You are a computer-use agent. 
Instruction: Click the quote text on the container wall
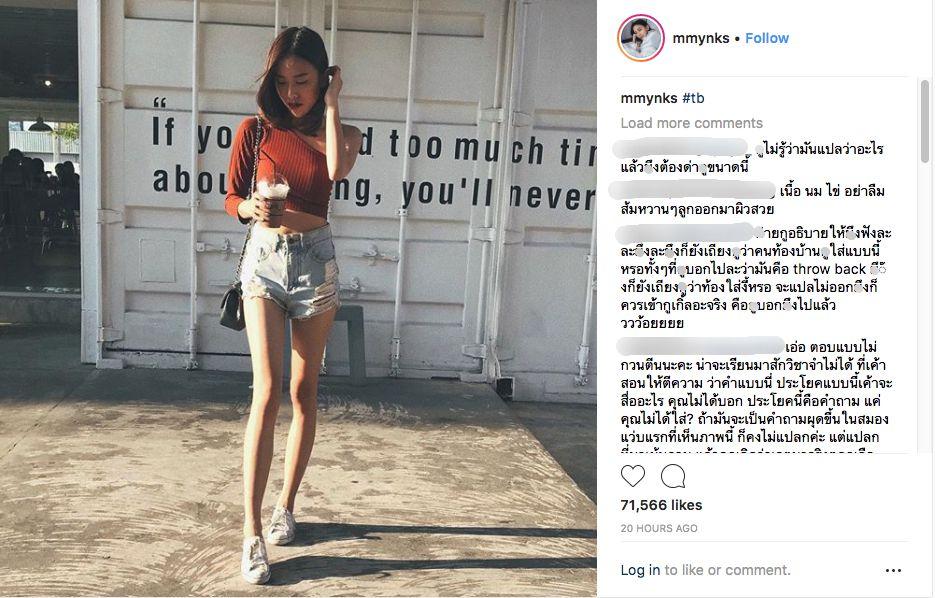[373, 158]
